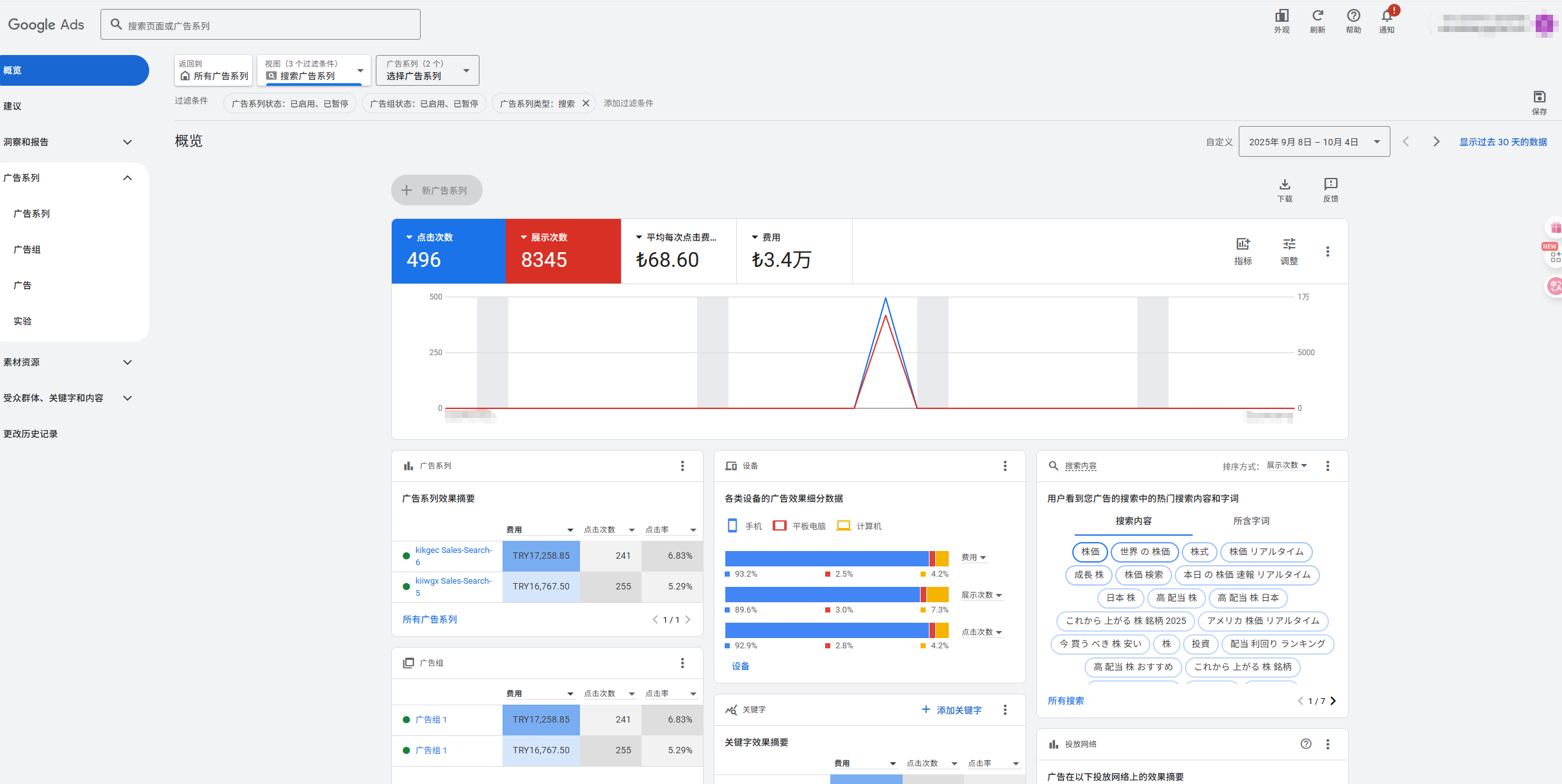Screen dimensions: 1562x784
Task: Open the Feedback (反馈) icon
Action: [x=1330, y=185]
